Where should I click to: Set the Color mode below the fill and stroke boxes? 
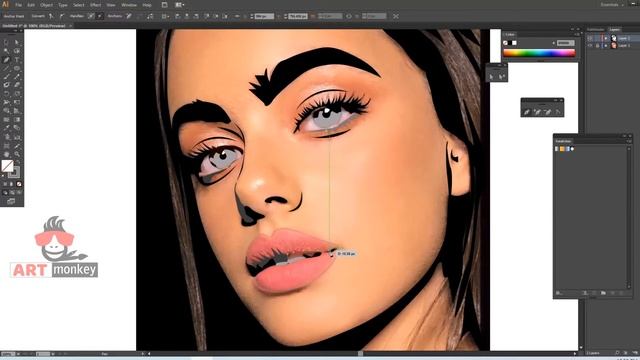pos(5,184)
